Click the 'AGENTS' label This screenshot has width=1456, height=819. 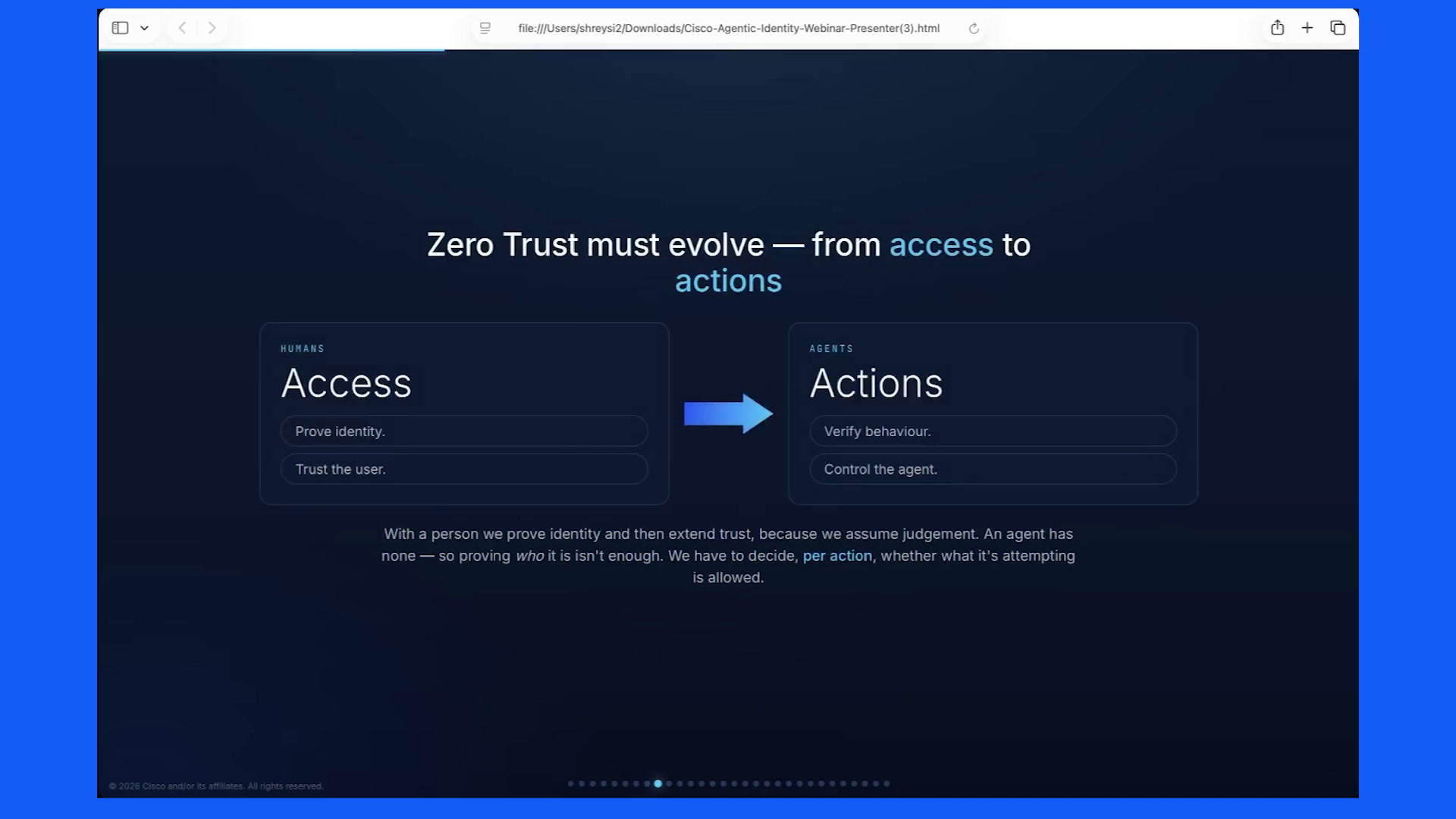pyautogui.click(x=831, y=349)
